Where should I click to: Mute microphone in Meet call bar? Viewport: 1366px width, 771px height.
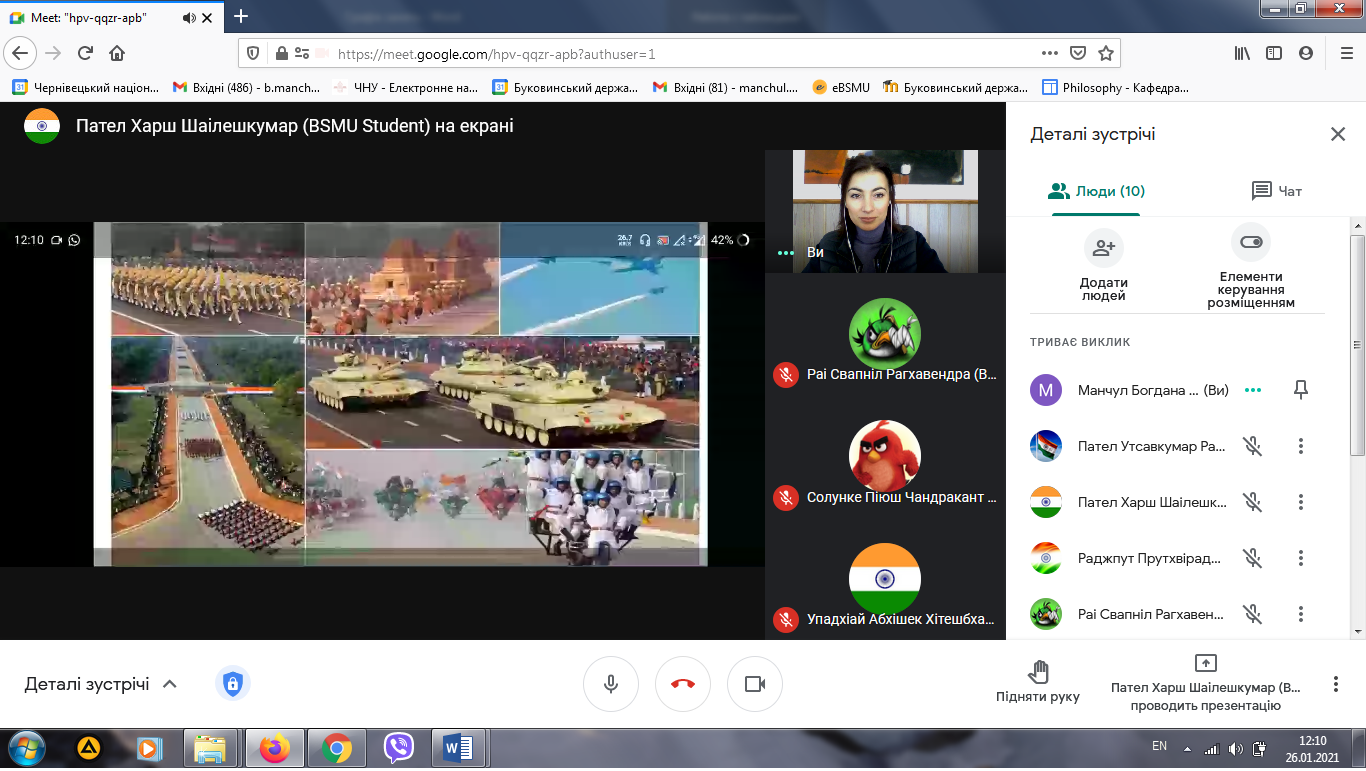tap(610, 684)
